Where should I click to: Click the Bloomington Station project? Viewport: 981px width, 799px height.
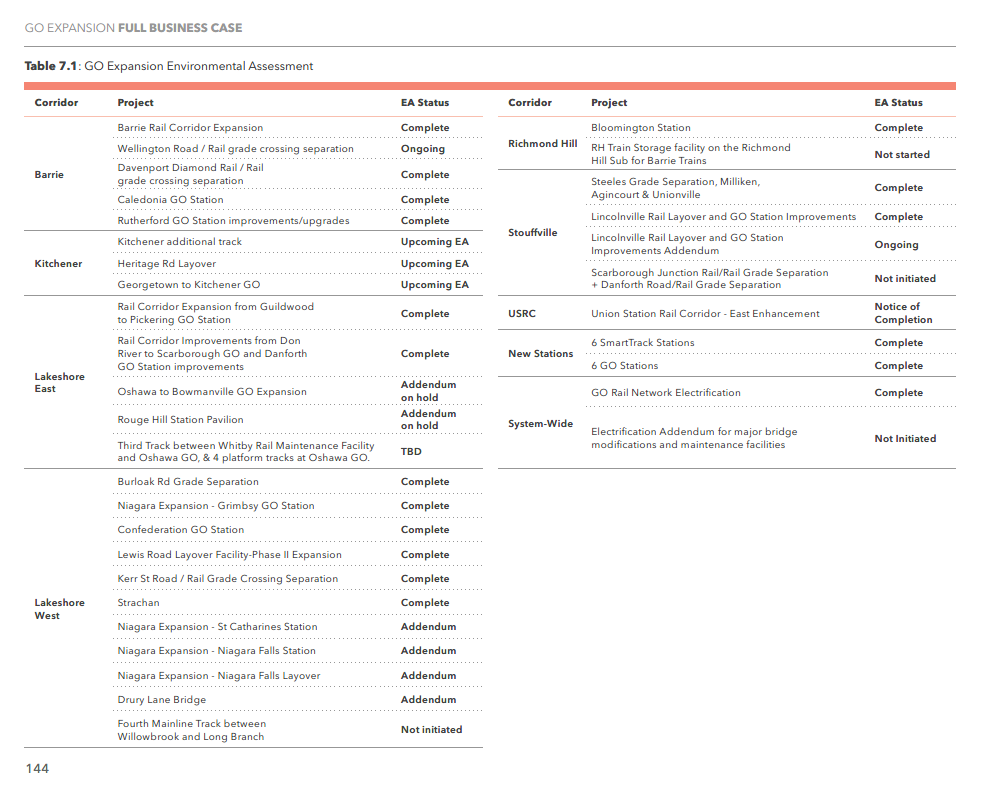pos(640,128)
